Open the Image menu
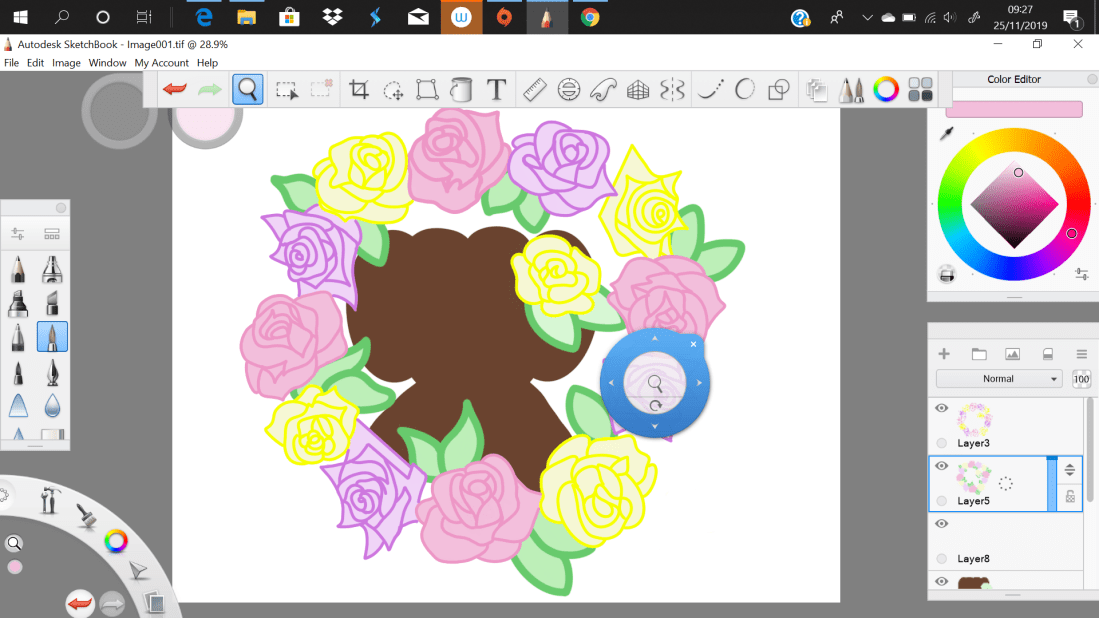The image size is (1099, 618). tap(66, 63)
